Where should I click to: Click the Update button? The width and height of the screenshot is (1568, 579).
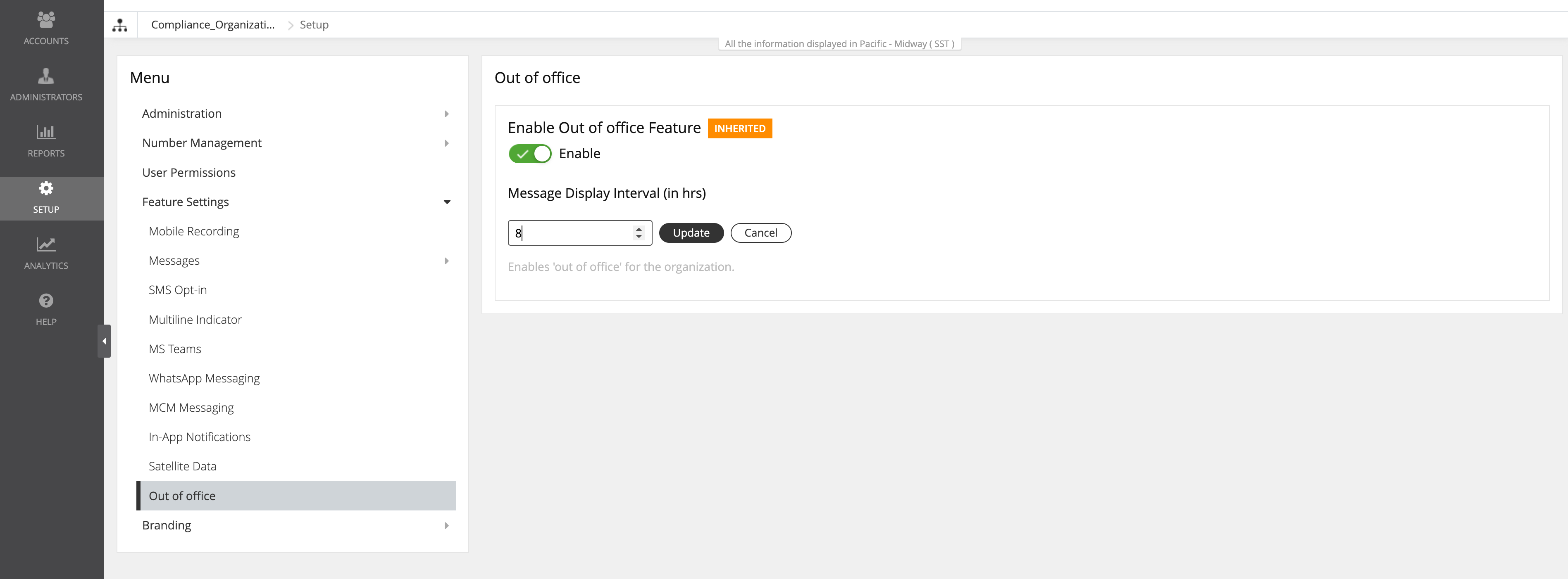(691, 233)
